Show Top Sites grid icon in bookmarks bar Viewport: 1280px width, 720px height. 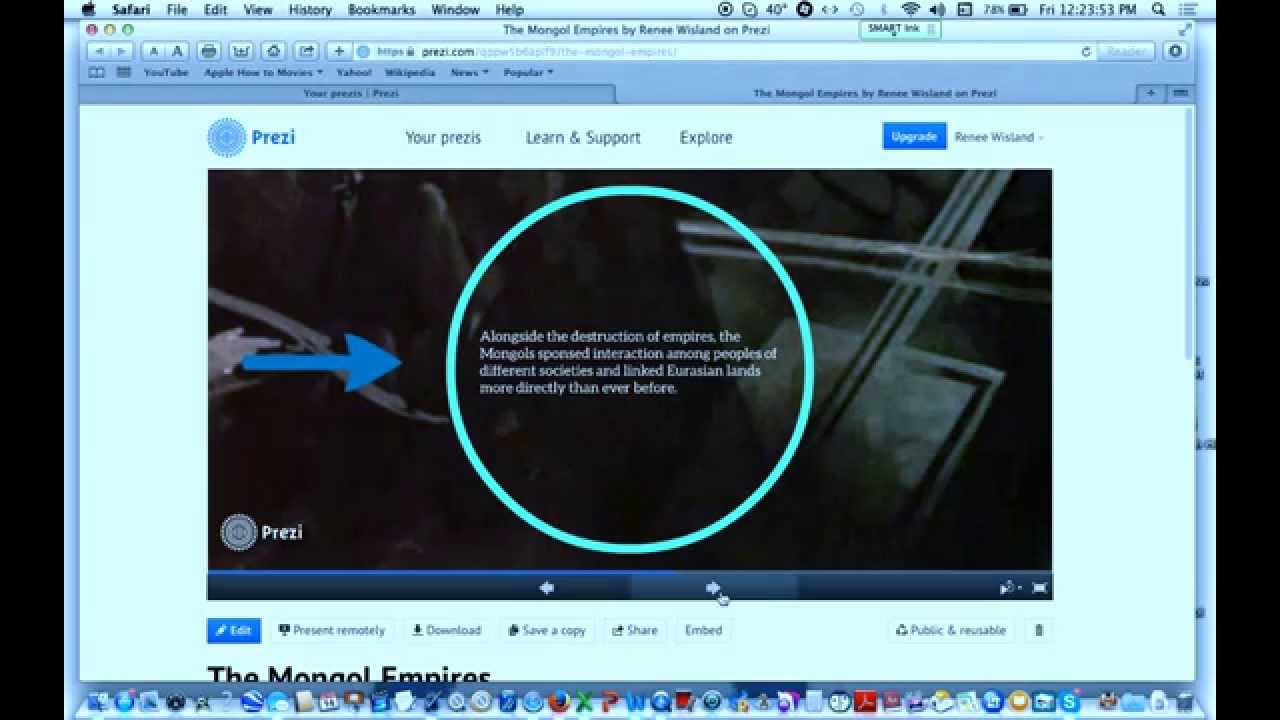coord(123,72)
